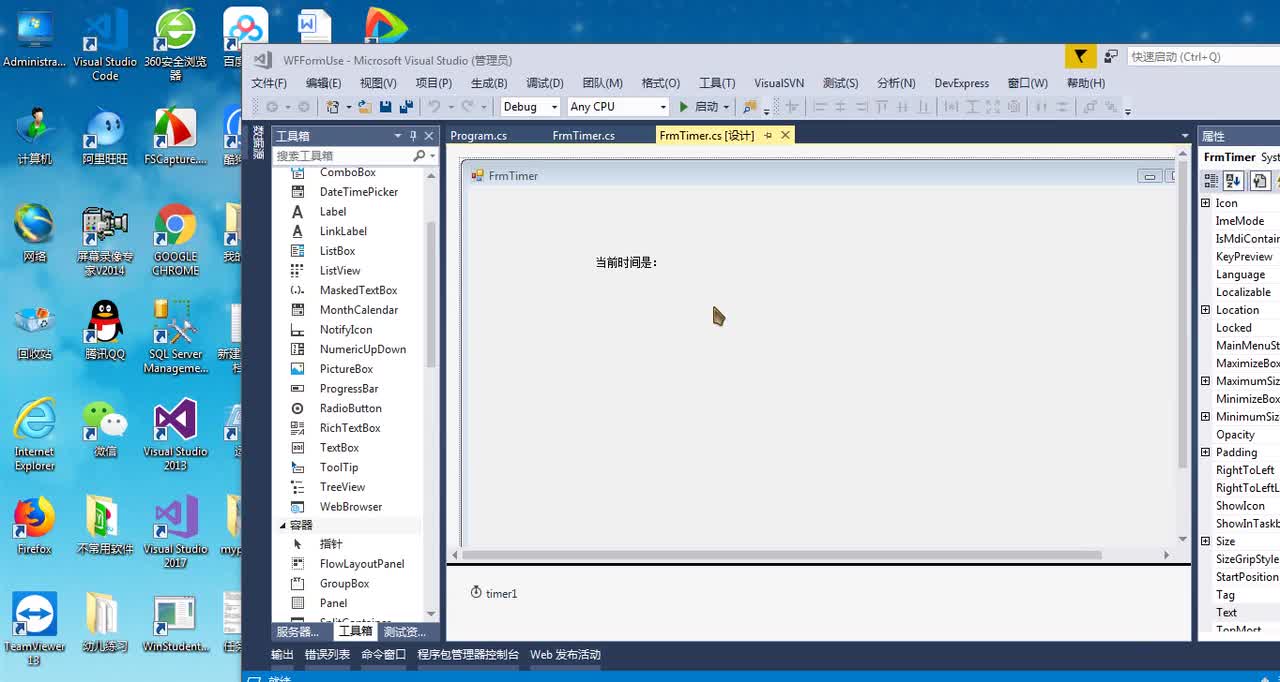Pick the GroupBox container icon

click(x=297, y=584)
